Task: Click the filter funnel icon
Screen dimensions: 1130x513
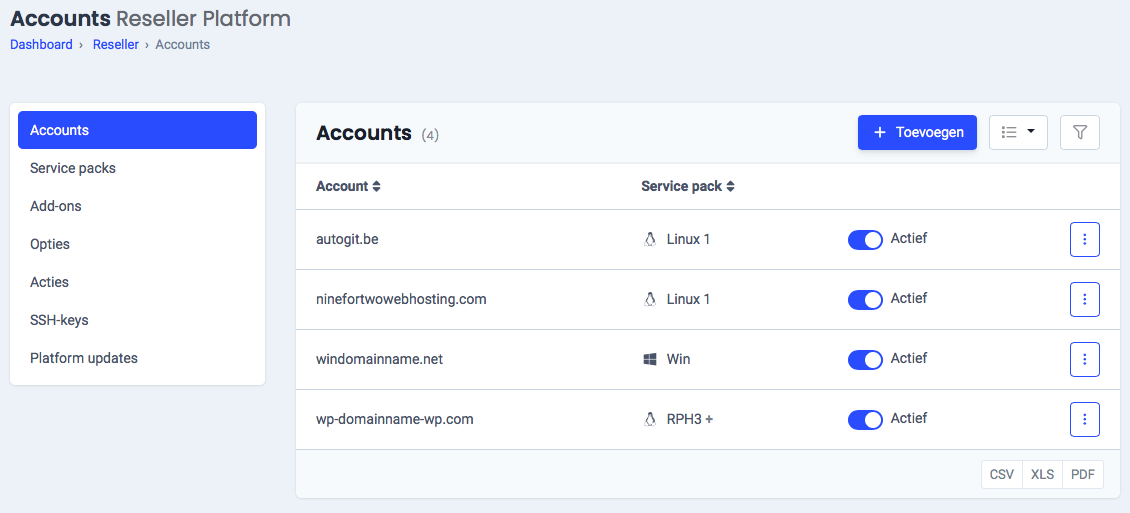Action: (x=1079, y=133)
